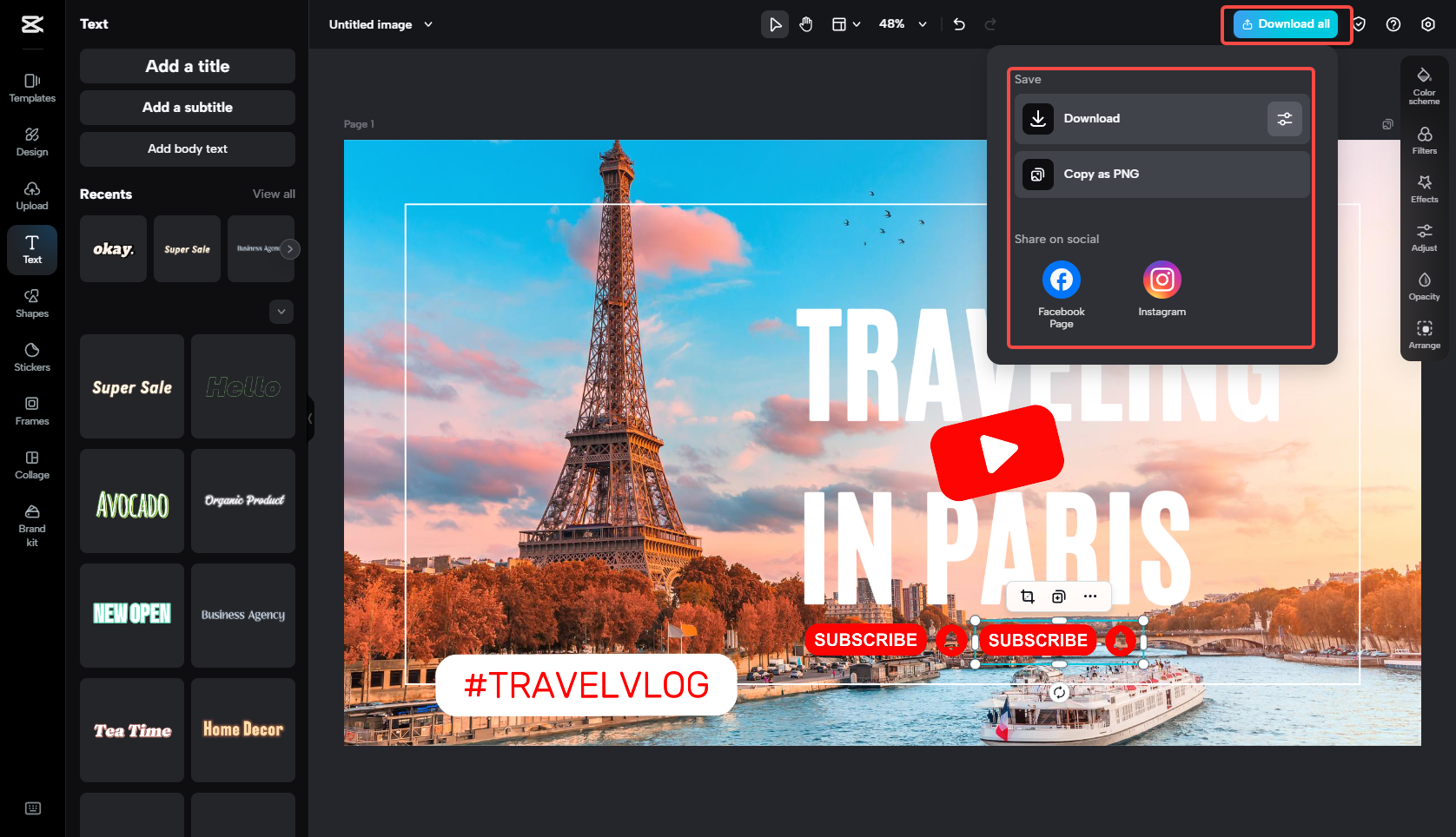Open the canvas layout dropdown
The image size is (1456, 837).
pos(846,24)
